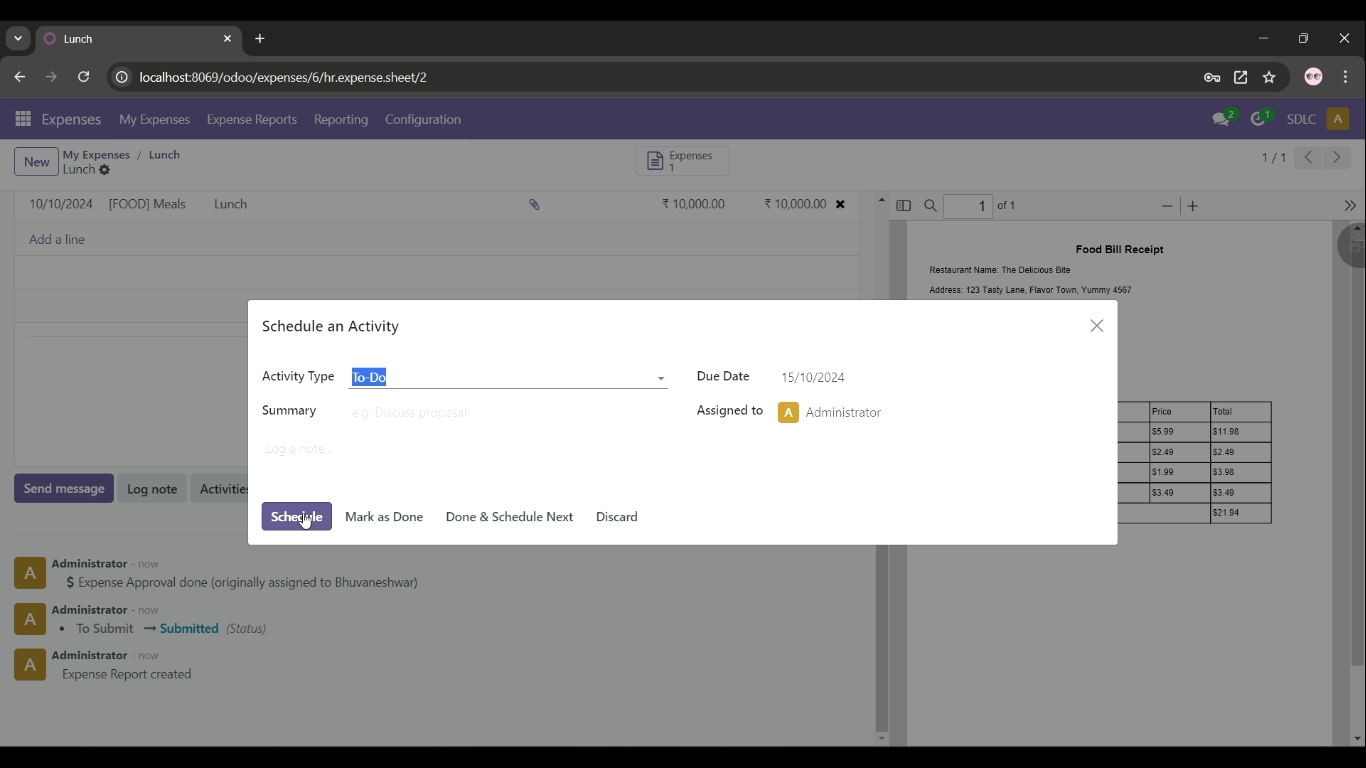Click Add a line in expense list

(57, 240)
